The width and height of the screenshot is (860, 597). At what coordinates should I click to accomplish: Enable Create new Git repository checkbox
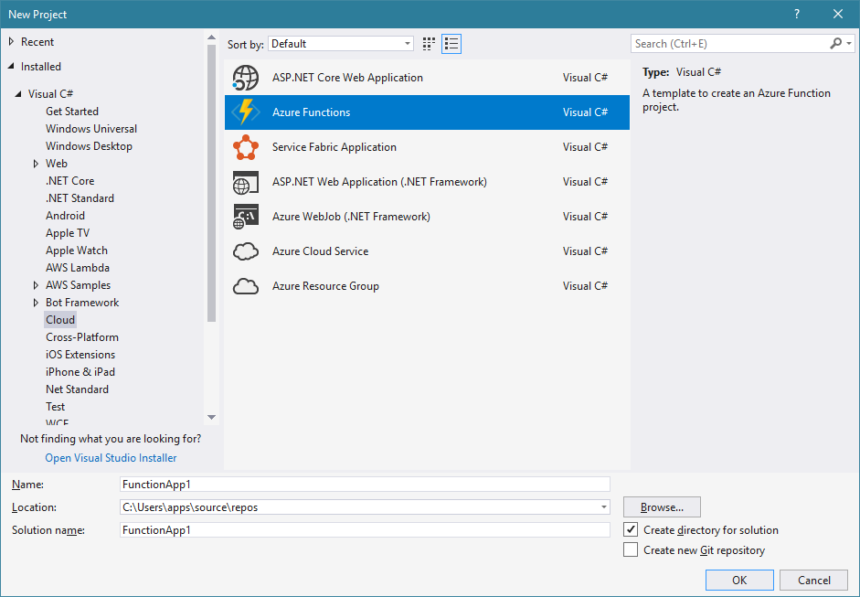[x=631, y=550]
